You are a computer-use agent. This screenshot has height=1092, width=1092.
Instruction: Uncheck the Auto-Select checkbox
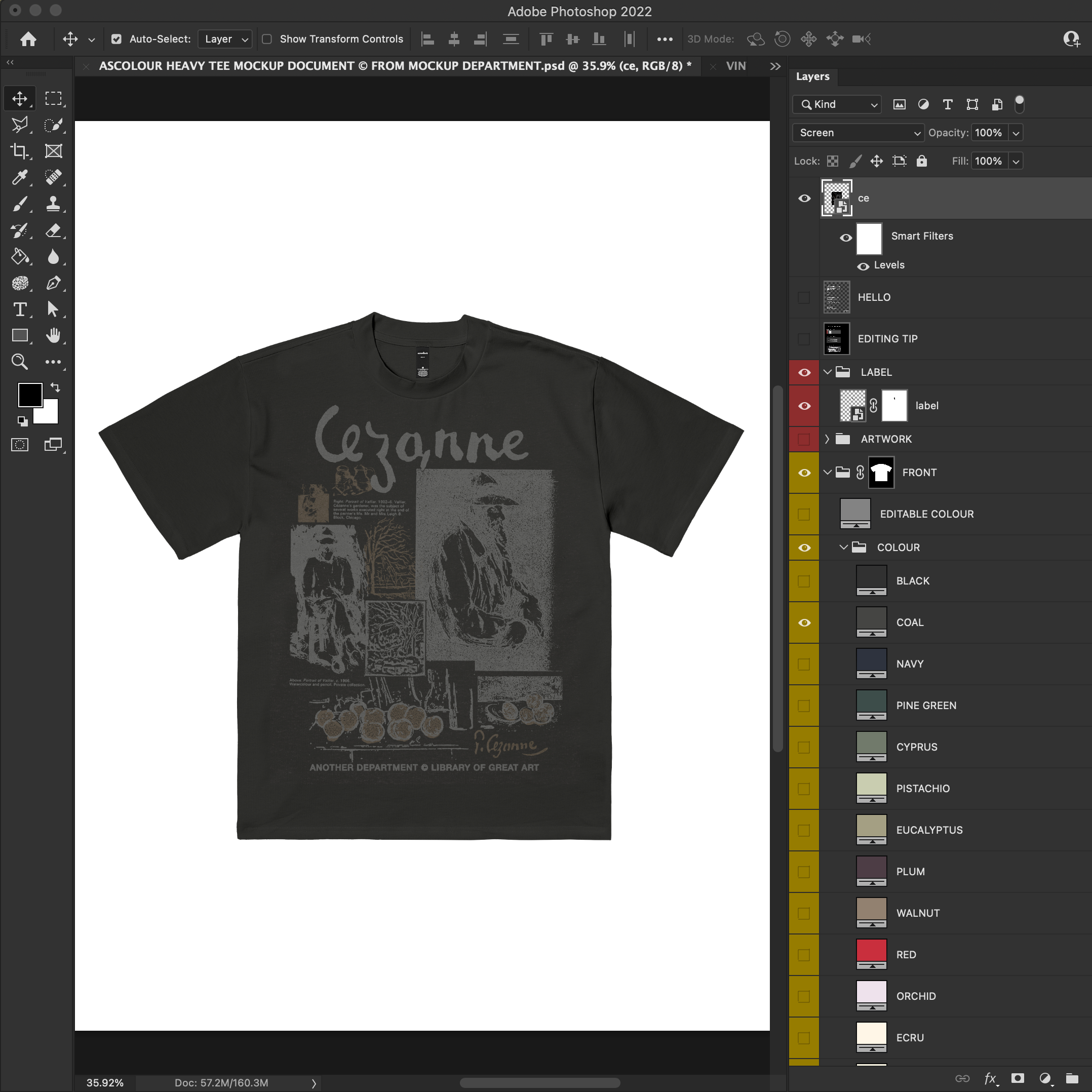tap(116, 39)
